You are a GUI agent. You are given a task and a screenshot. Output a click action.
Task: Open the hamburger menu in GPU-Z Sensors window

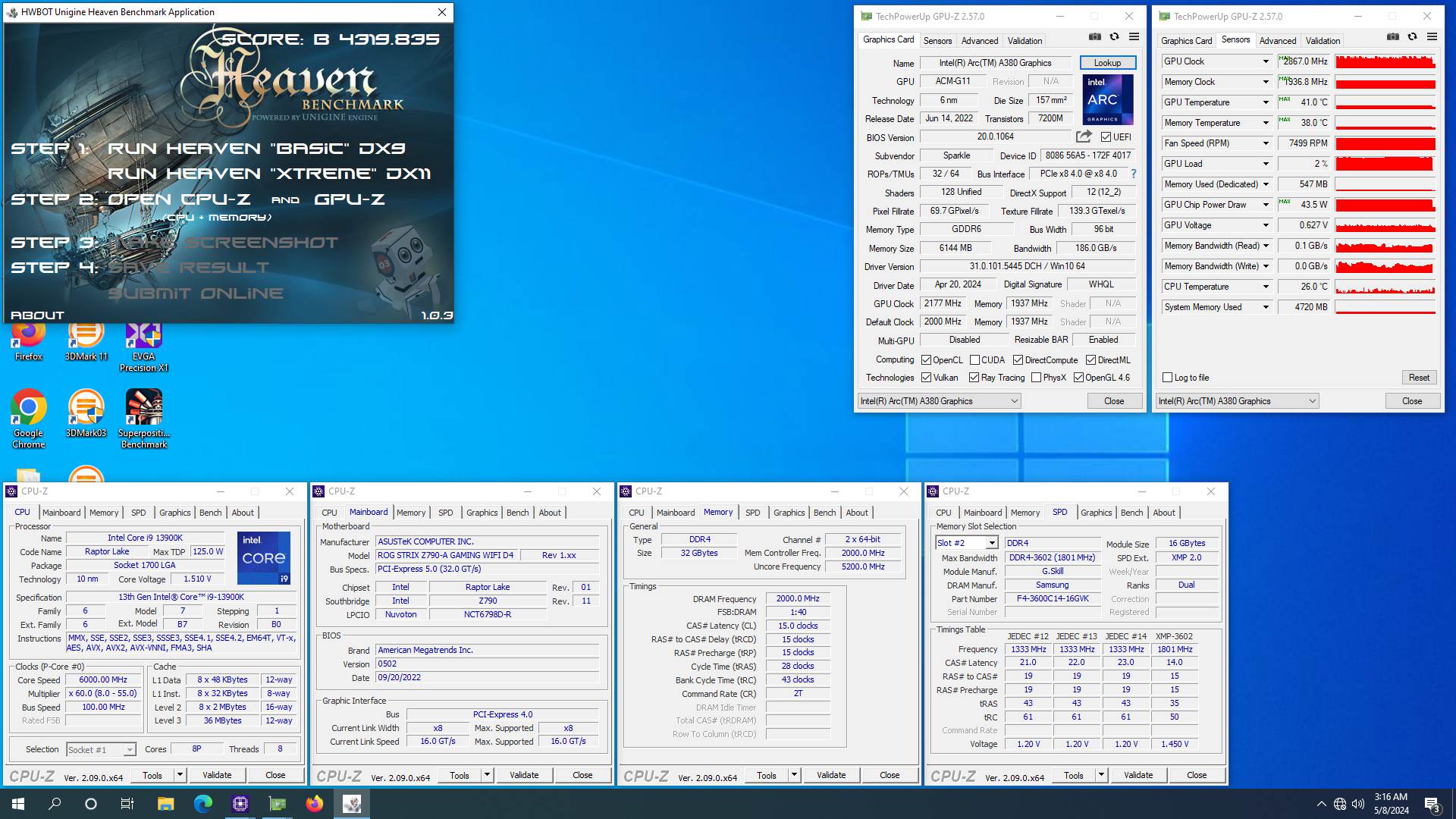pyautogui.click(x=1432, y=36)
